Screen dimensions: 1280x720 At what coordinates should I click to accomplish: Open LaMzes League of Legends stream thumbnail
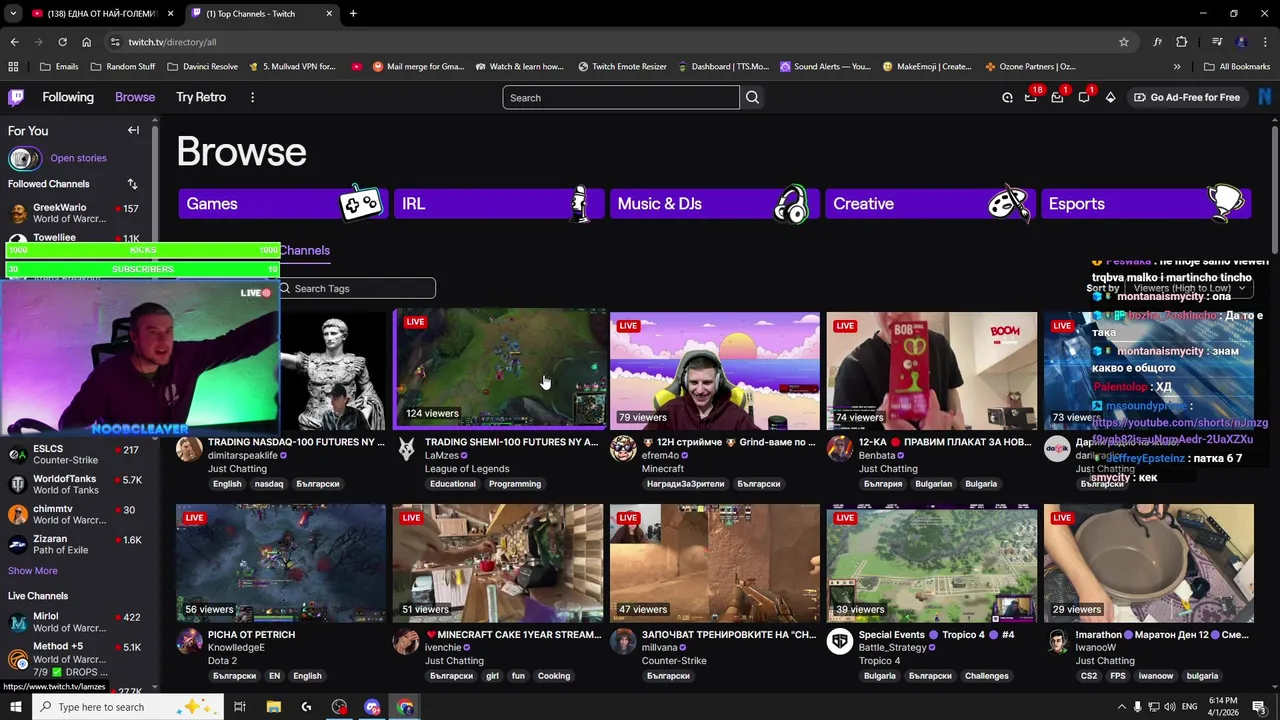coord(500,369)
